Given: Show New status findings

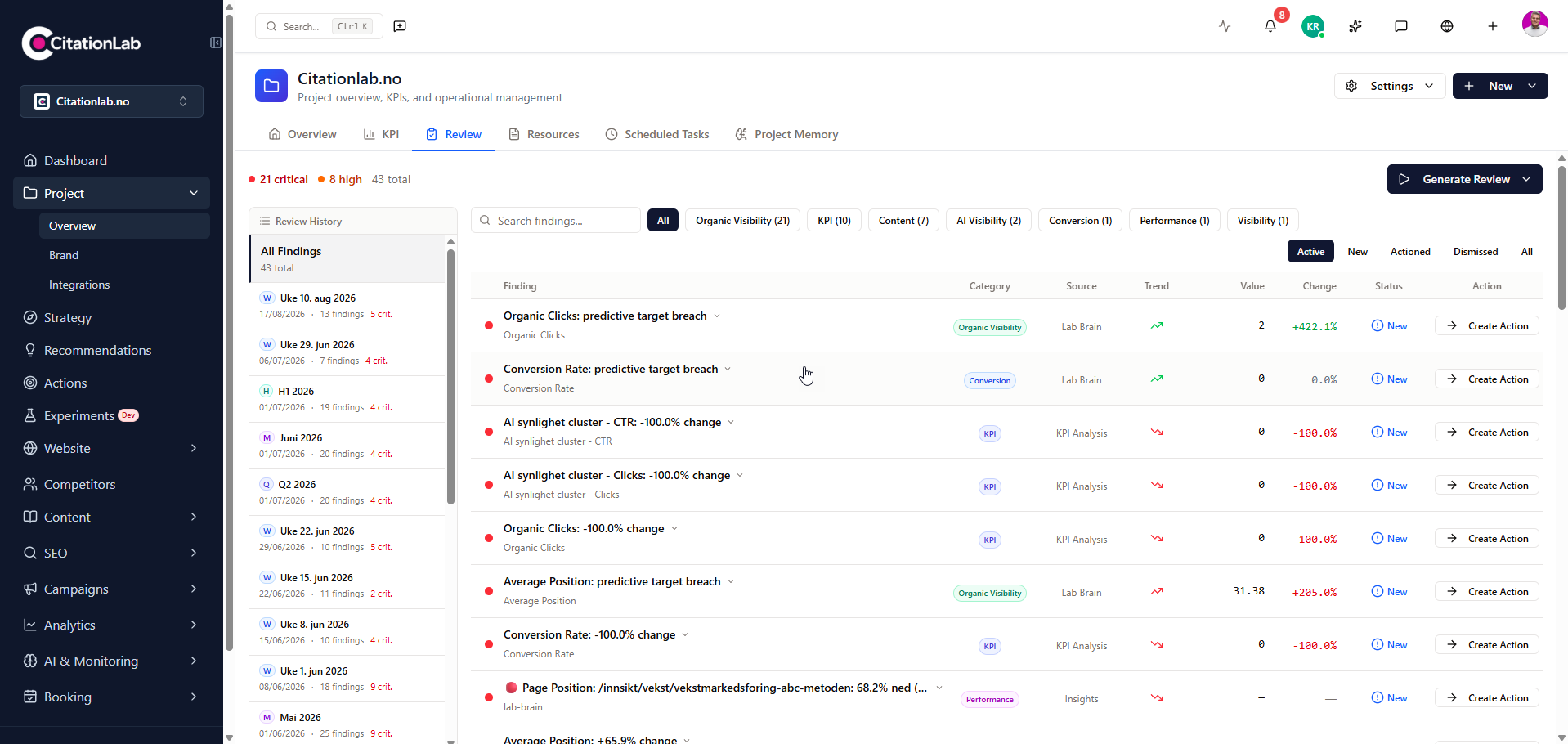Looking at the screenshot, I should pyautogui.click(x=1357, y=251).
